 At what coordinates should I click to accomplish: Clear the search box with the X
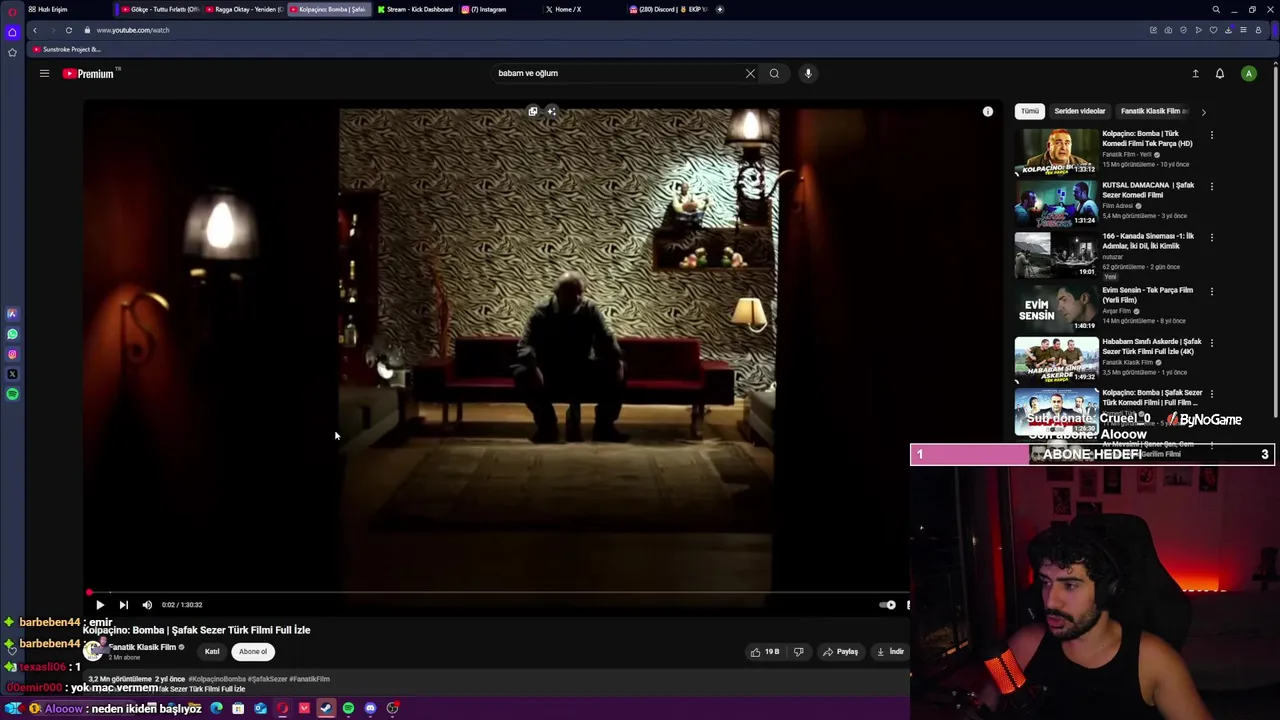coord(750,73)
